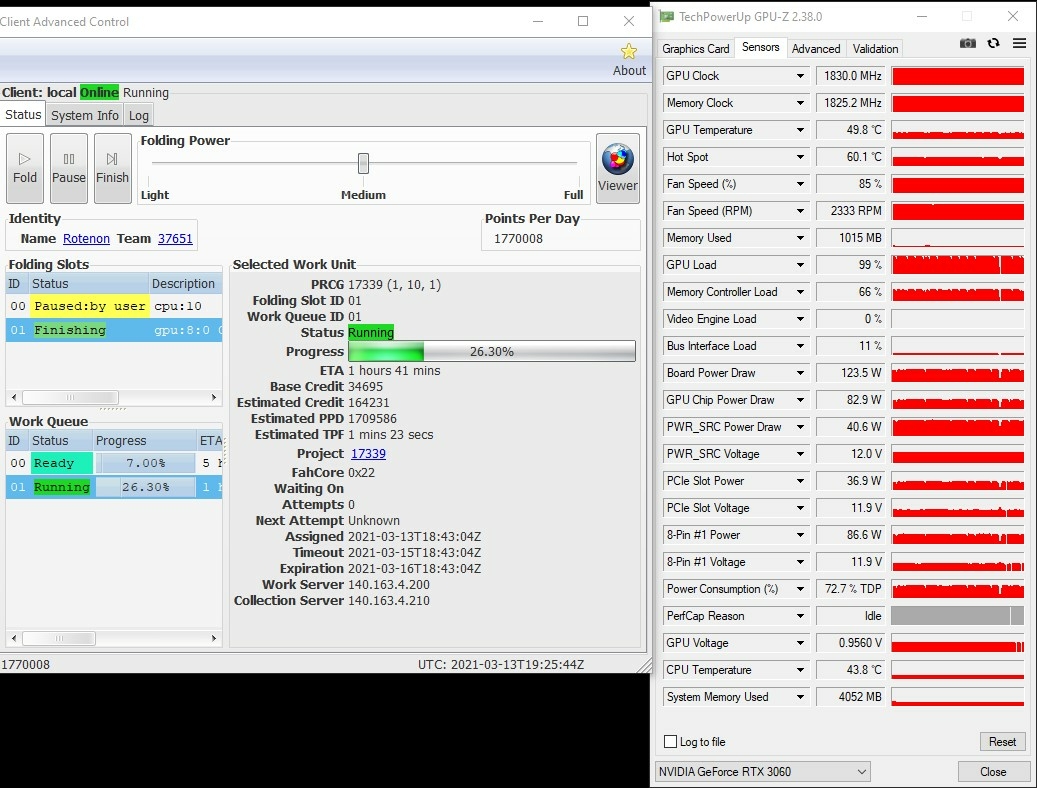Open the Project 17339 link
The width and height of the screenshot is (1037, 788).
pos(368,454)
